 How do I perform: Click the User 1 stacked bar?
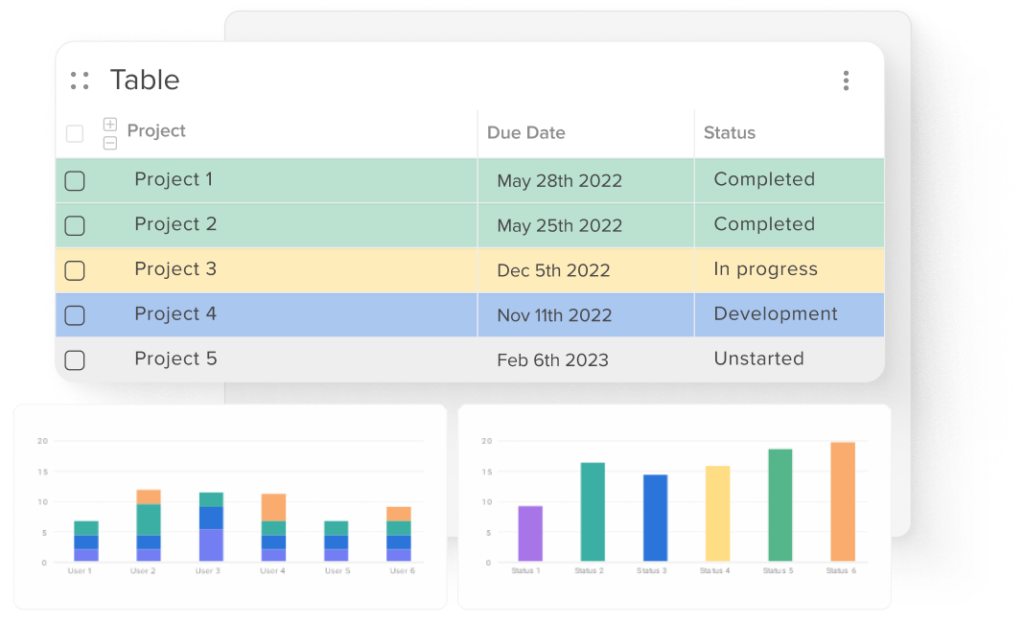coord(86,541)
